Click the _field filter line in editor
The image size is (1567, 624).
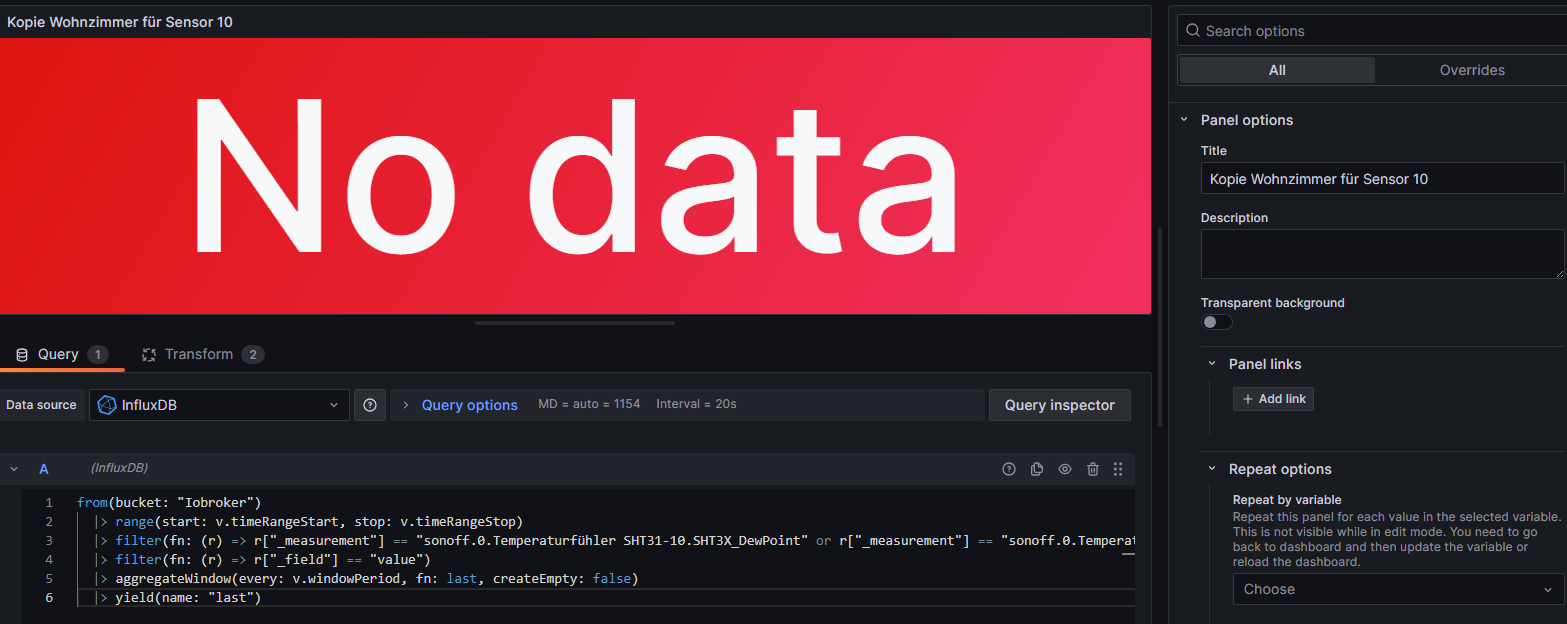click(263, 559)
